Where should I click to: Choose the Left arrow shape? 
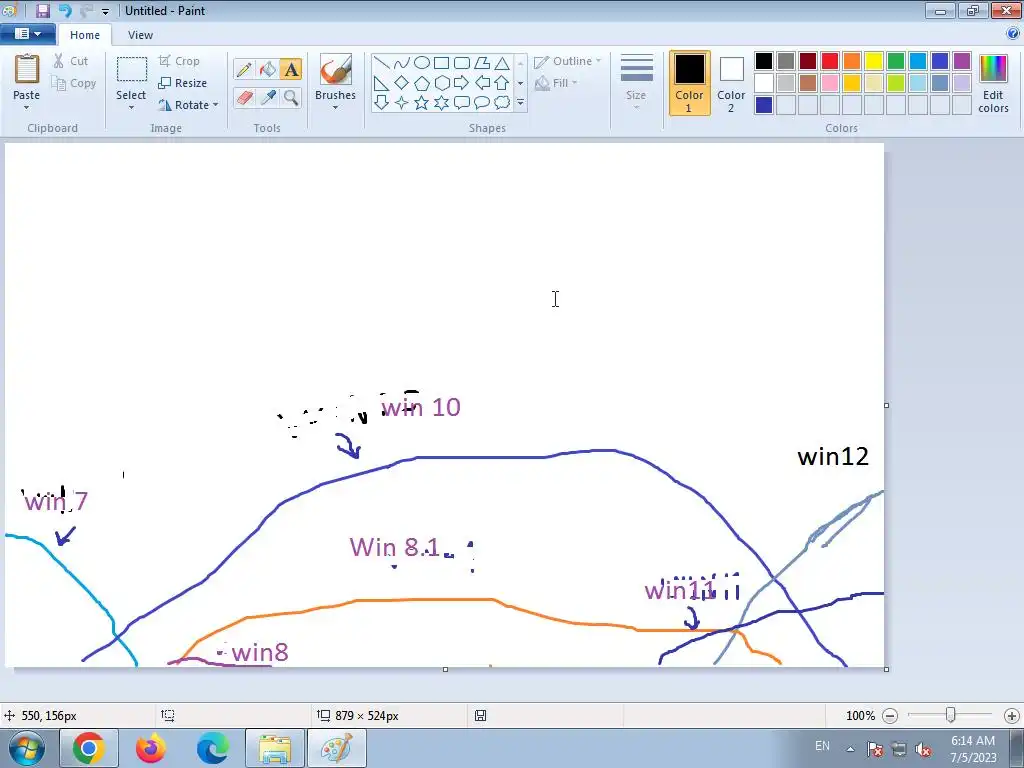click(482, 83)
